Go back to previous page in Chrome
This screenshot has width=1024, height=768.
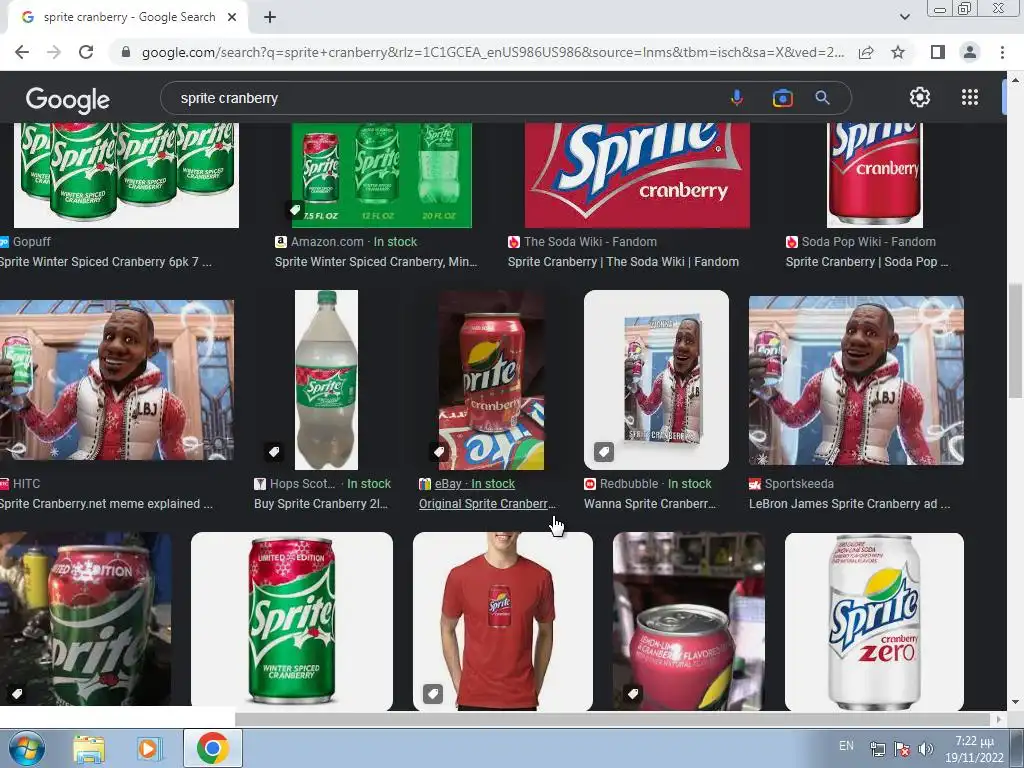(x=22, y=52)
